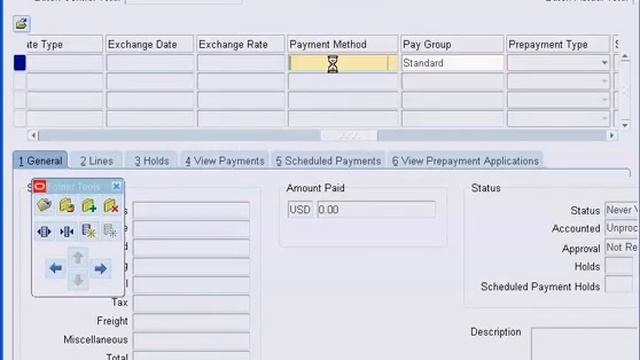Screen dimensions: 640x360
Task: Move field left with blue left arrow
Action: tap(56, 268)
